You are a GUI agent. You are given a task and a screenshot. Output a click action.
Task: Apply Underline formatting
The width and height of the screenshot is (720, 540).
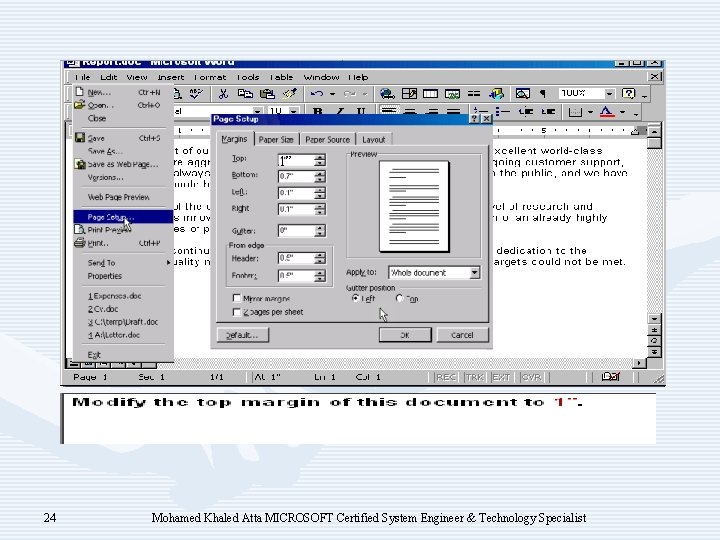click(361, 111)
